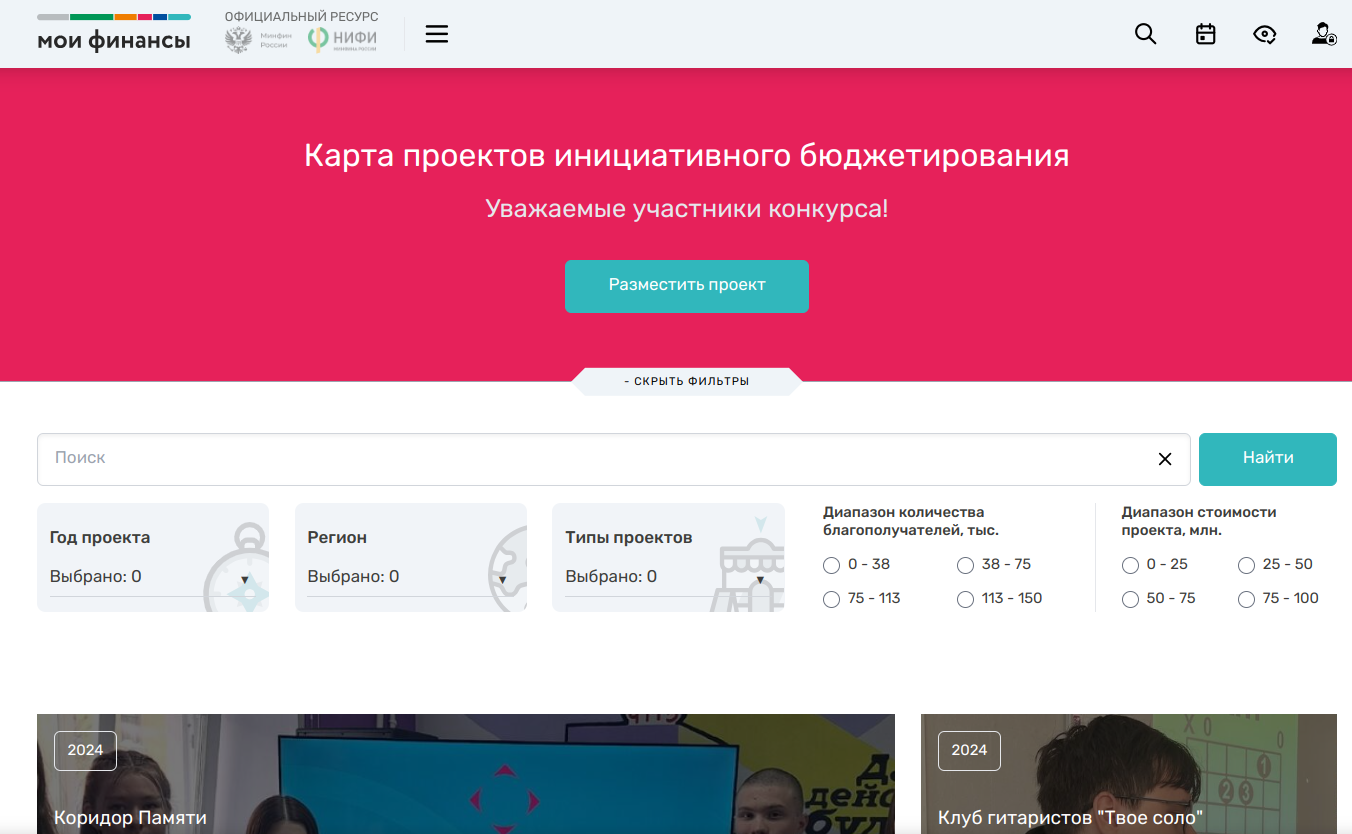Click the search magnifier icon in header
1352x834 pixels.
(1145, 34)
